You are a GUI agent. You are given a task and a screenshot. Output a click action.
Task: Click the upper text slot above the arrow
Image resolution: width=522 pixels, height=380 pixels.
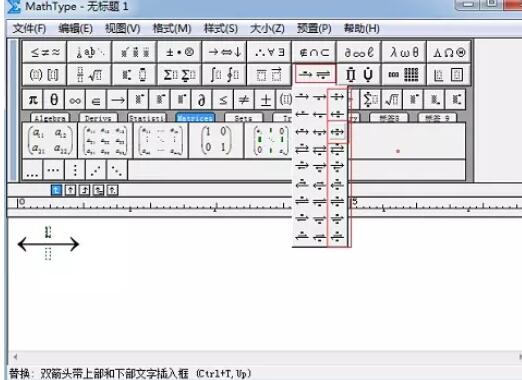click(x=48, y=232)
